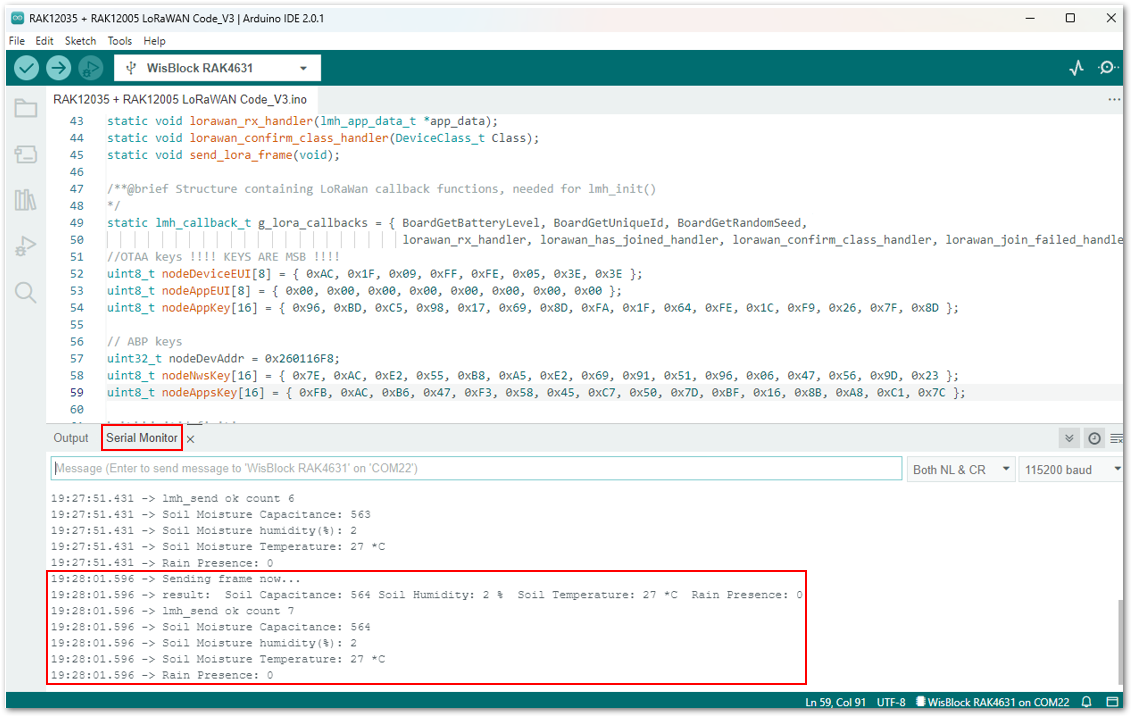
Task: Click the Verify sketch checkmark button
Action: (27, 68)
